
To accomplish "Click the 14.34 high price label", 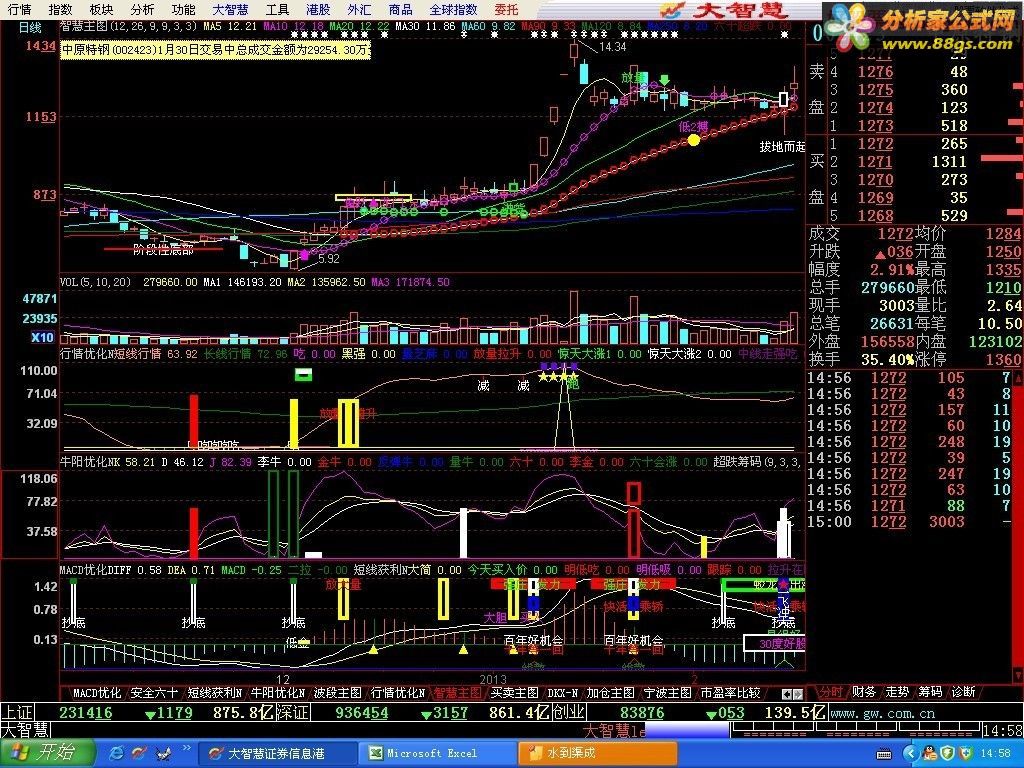I will 612,47.
